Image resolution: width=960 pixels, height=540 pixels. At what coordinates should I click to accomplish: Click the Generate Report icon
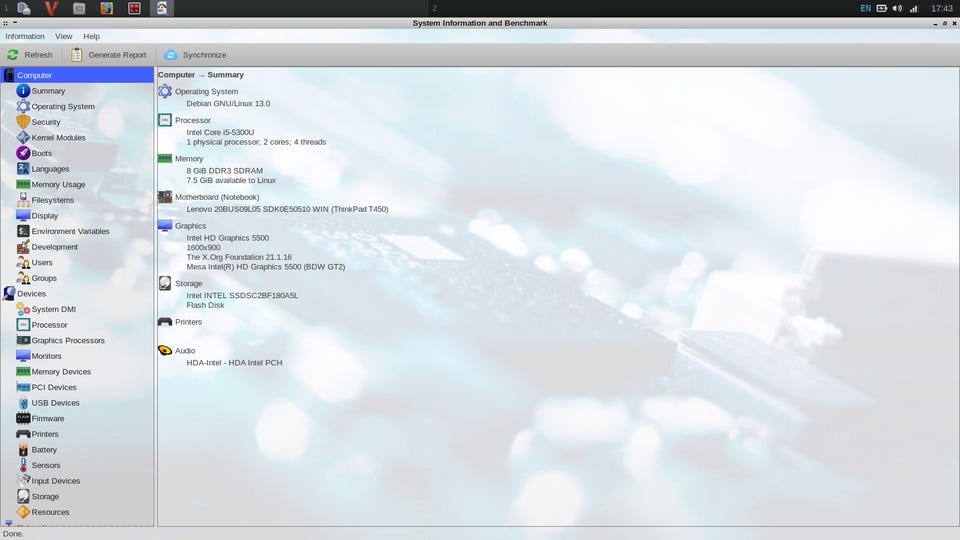(x=77, y=55)
